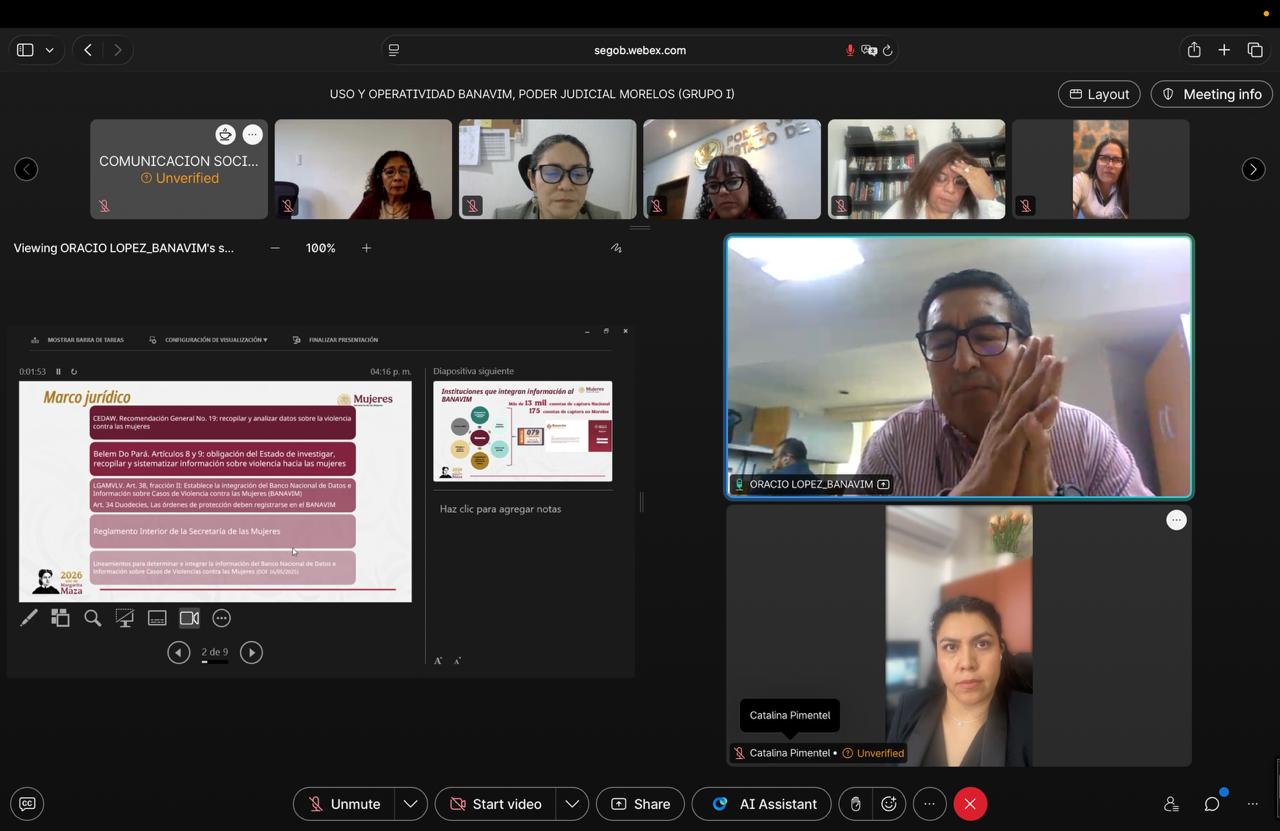
Task: Open the chat panel
Action: pyautogui.click(x=1212, y=804)
